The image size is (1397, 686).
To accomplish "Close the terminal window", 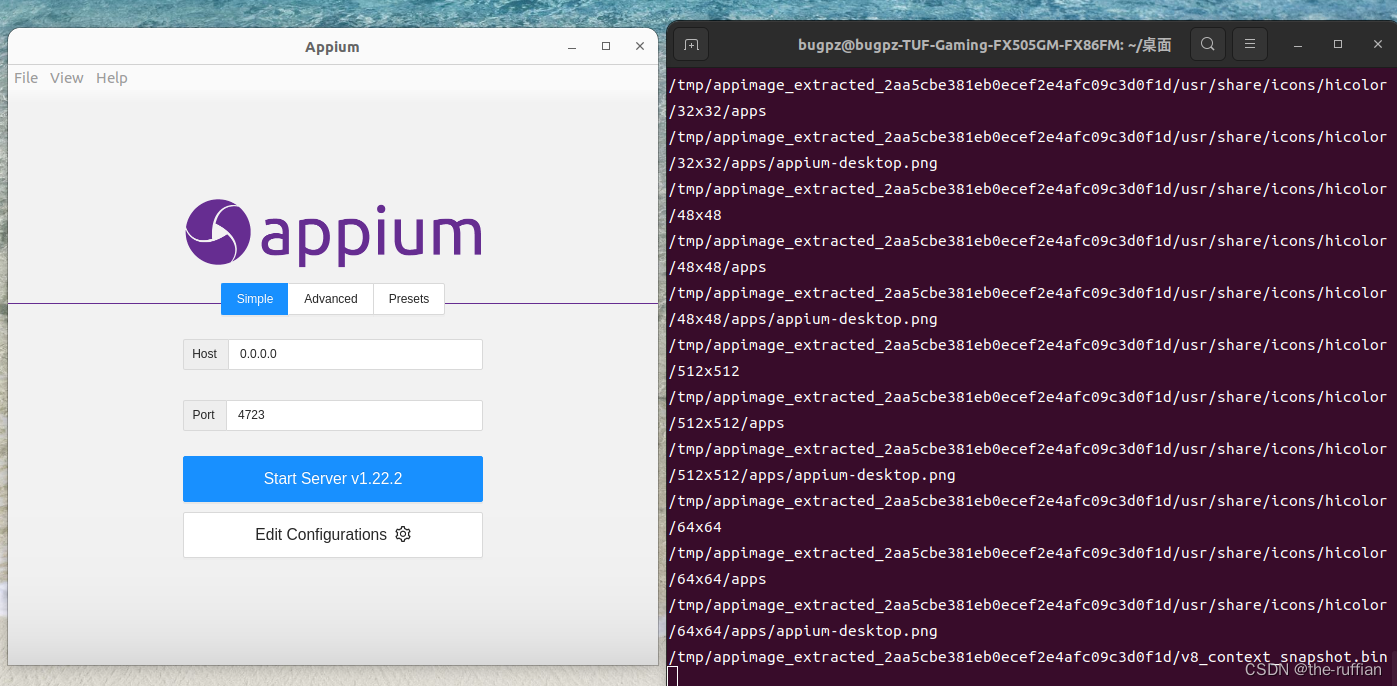I will coord(1376,45).
